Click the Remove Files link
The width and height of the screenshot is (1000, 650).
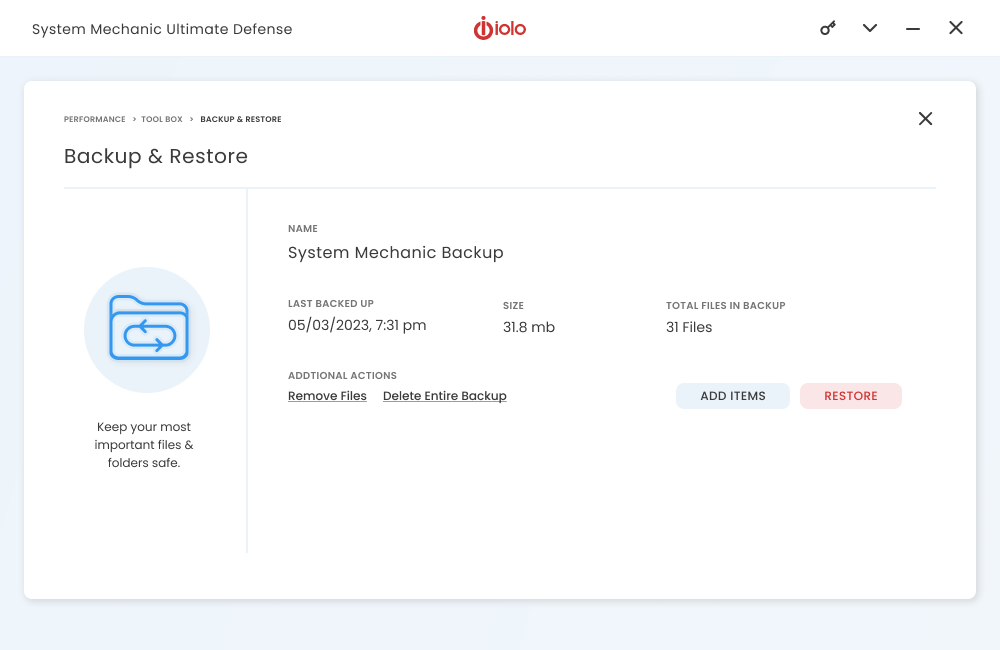coord(327,395)
